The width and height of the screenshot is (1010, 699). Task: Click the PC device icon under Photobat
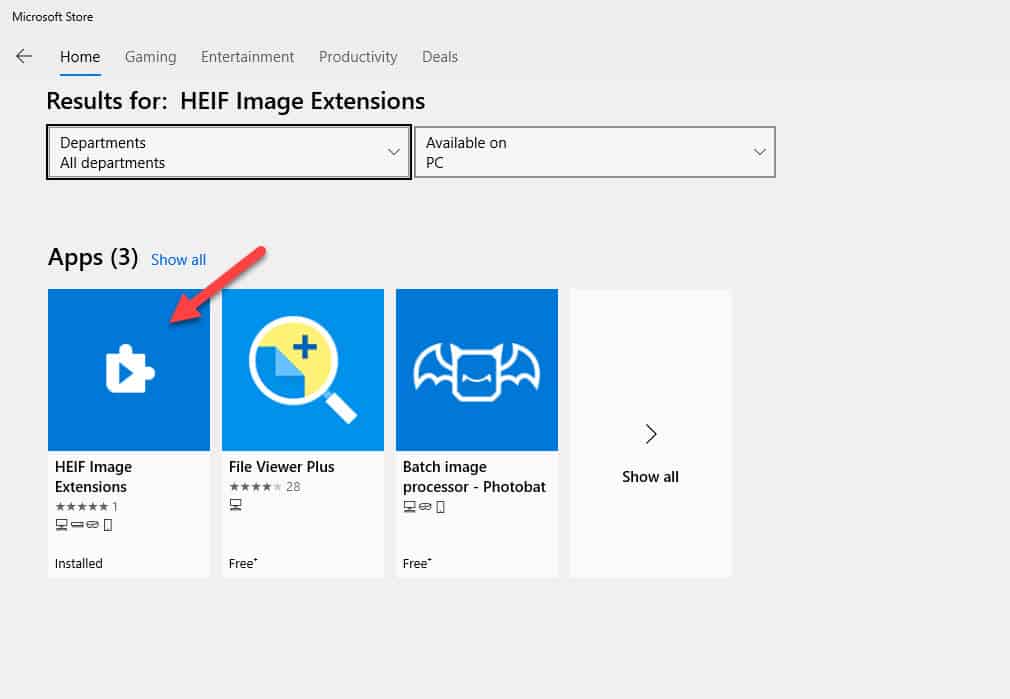point(409,506)
